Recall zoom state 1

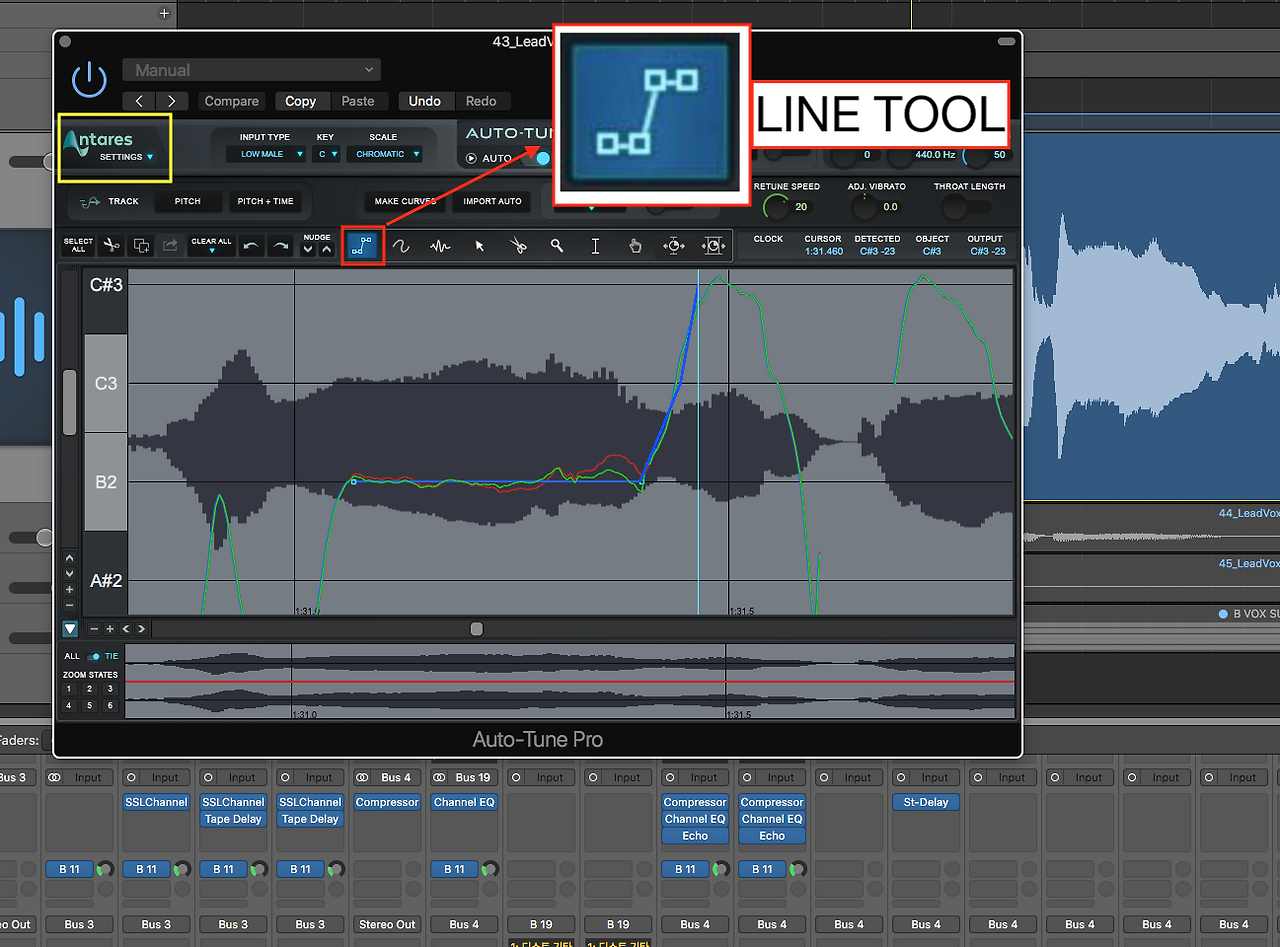coord(69,689)
